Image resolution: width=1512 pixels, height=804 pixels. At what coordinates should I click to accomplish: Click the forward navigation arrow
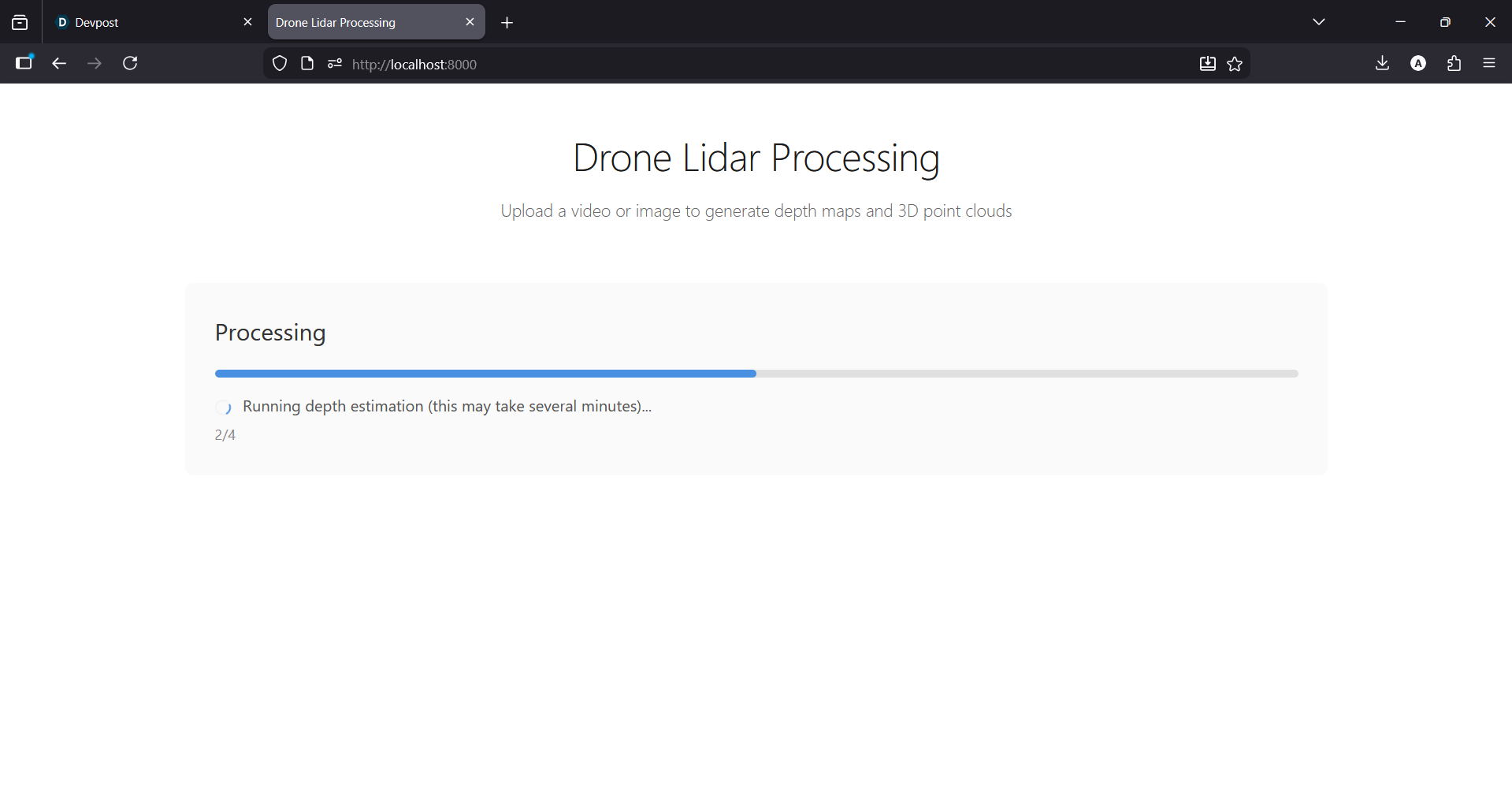point(95,63)
